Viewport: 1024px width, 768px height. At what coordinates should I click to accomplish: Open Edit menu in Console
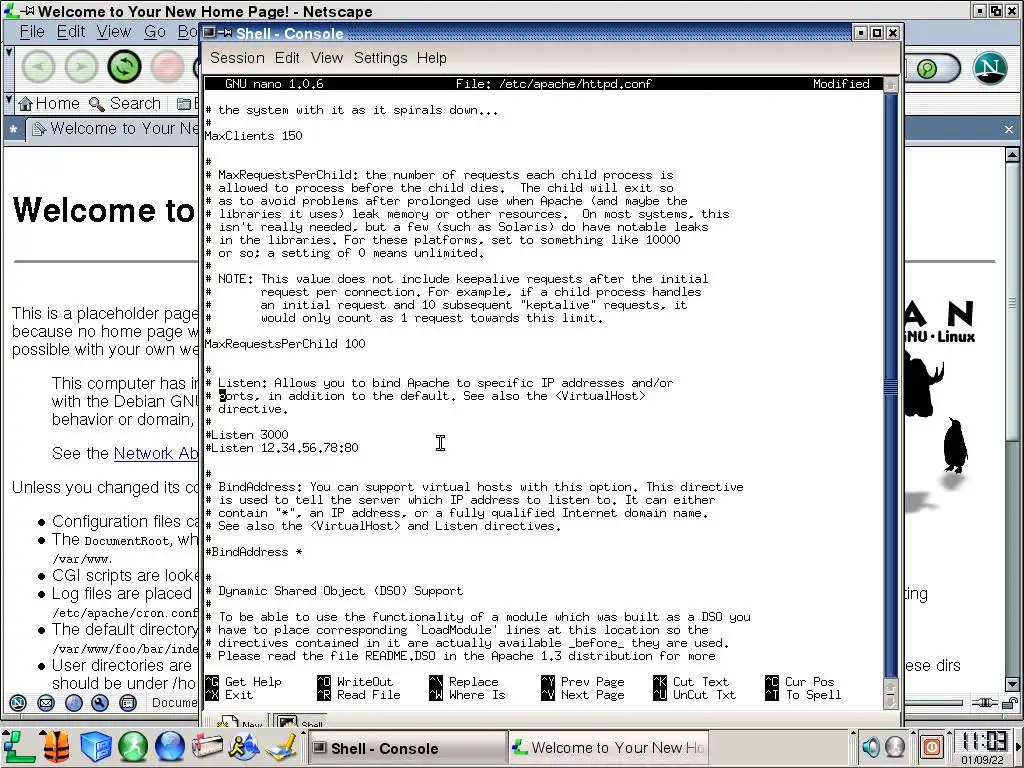click(x=287, y=57)
